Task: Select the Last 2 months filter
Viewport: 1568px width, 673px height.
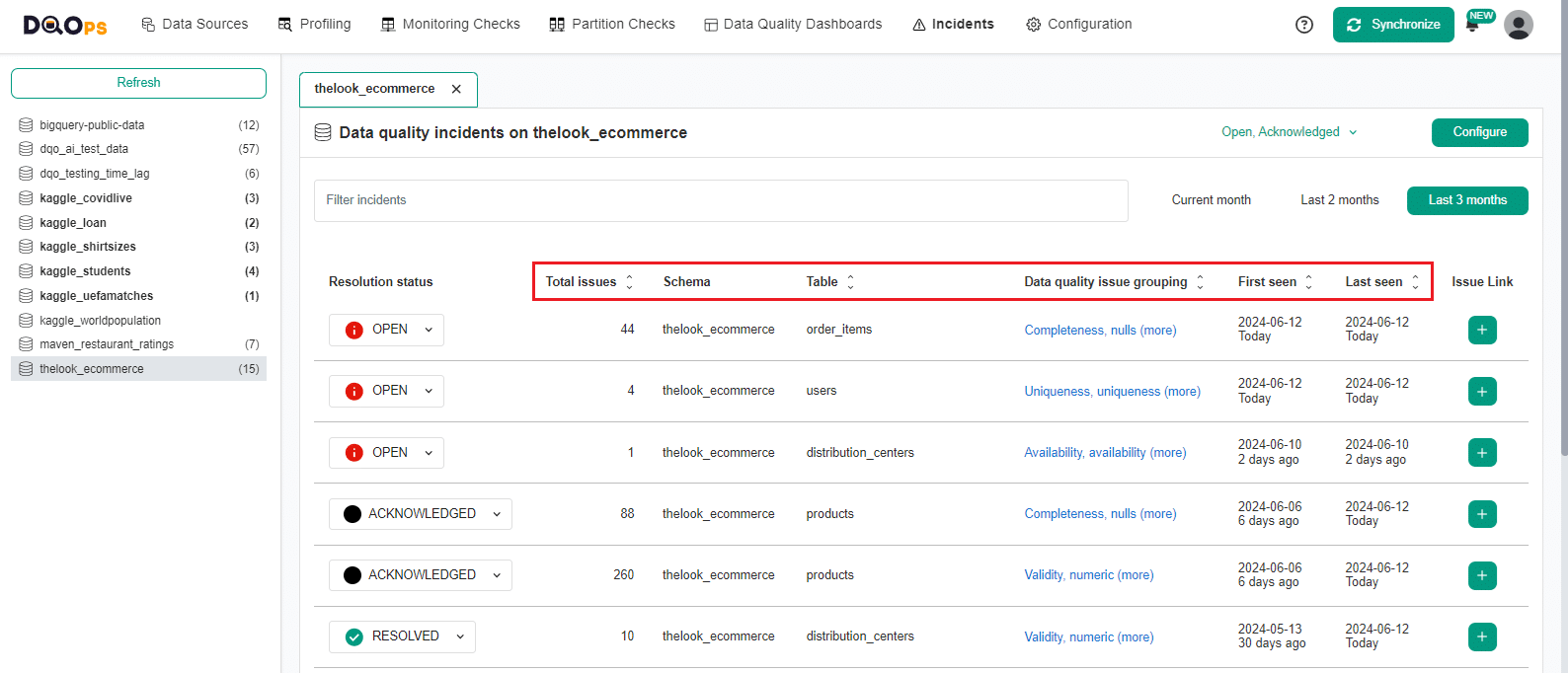Action: [1340, 200]
